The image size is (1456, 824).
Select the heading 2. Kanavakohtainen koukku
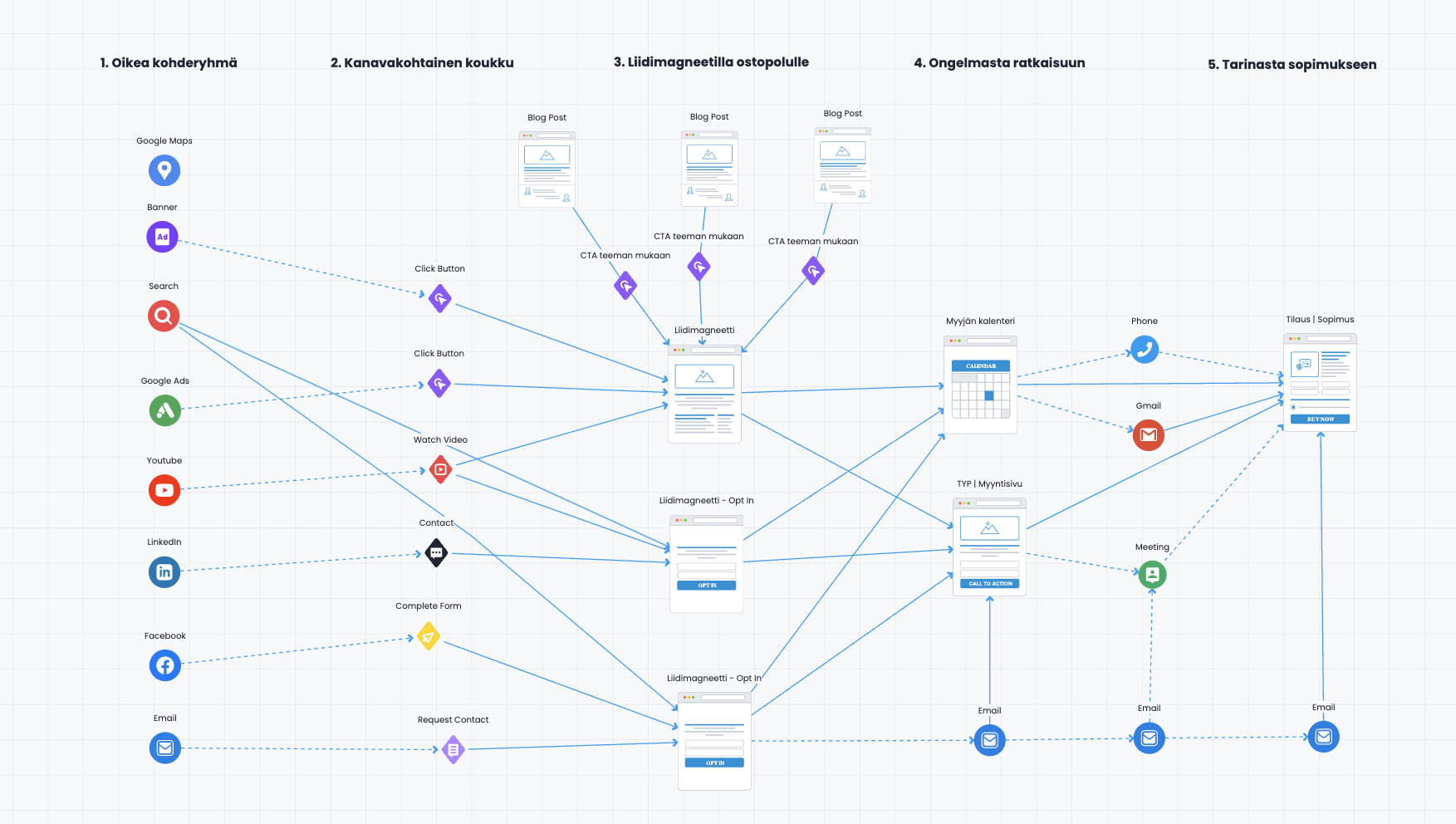click(x=422, y=63)
